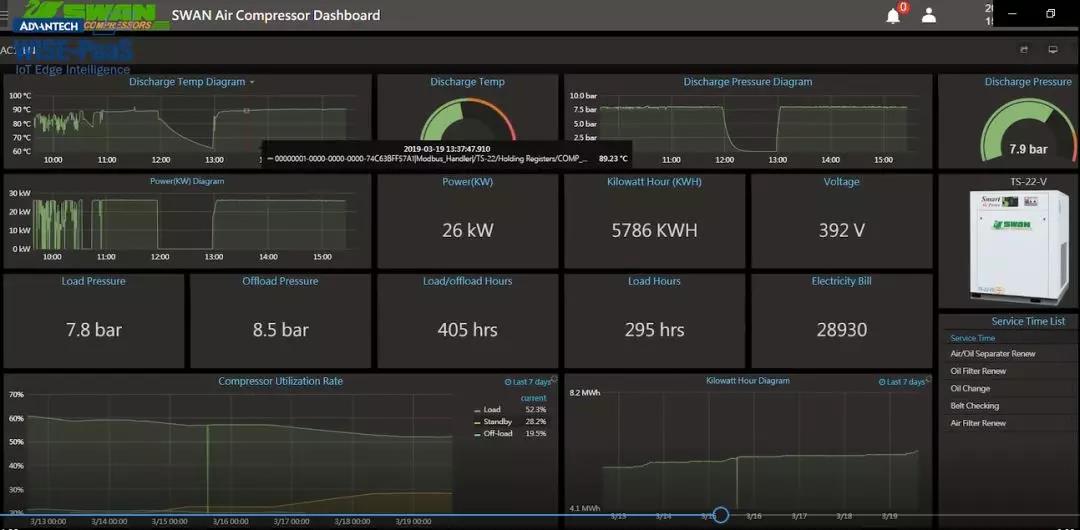The width and height of the screenshot is (1080, 530).
Task: Click the Oil Change entry
Action: point(970,389)
